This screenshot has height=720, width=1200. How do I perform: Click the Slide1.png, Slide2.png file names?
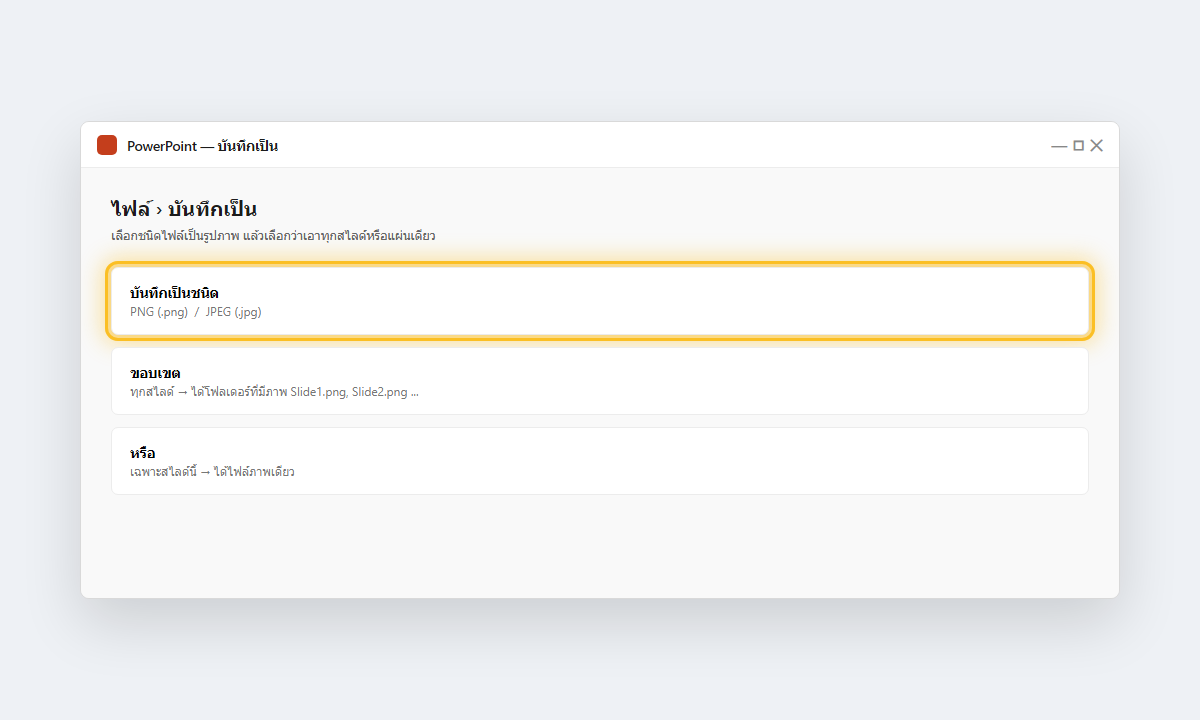[x=349, y=392]
